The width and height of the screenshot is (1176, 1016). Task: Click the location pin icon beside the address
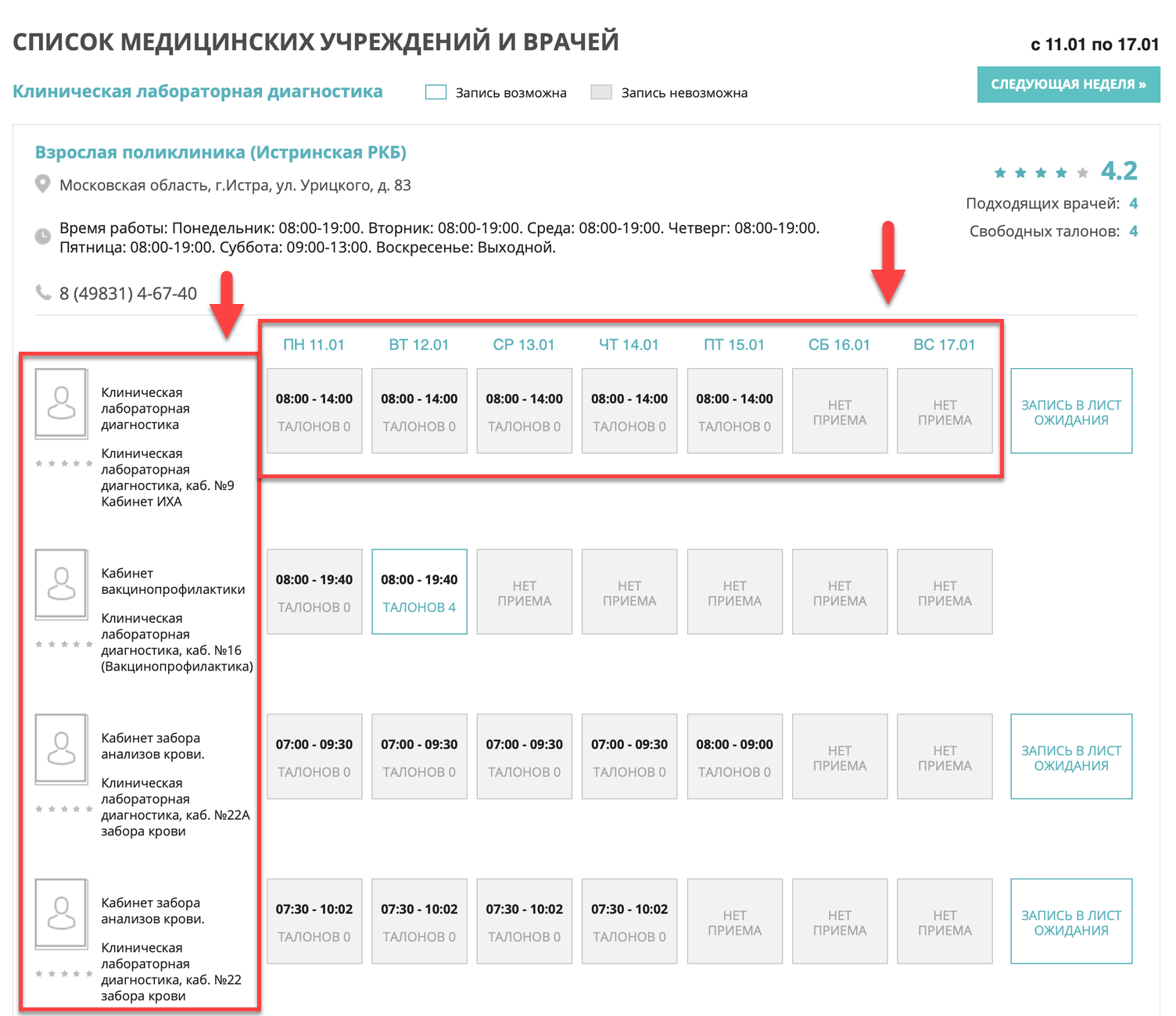(x=43, y=185)
